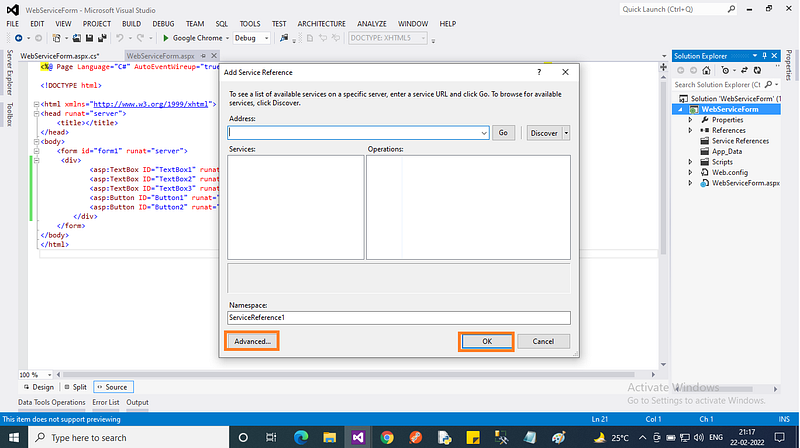Click the Windows Start button
Image resolution: width=800 pixels, height=448 pixels.
pyautogui.click(x=14, y=437)
